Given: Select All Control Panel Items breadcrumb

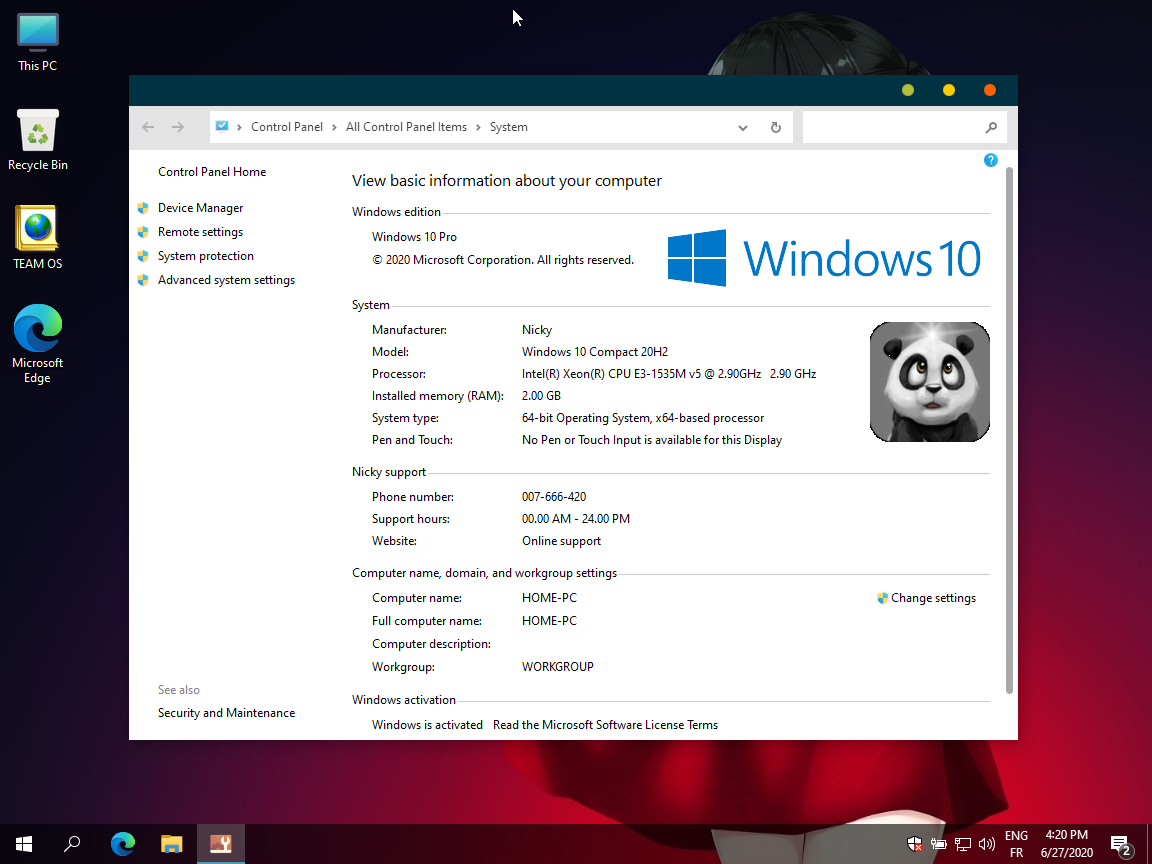Looking at the screenshot, I should pos(406,127).
